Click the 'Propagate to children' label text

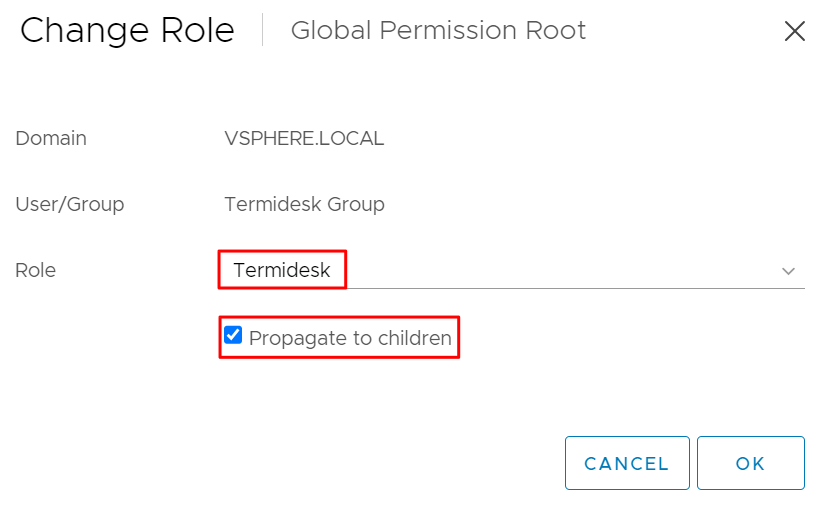(350, 338)
